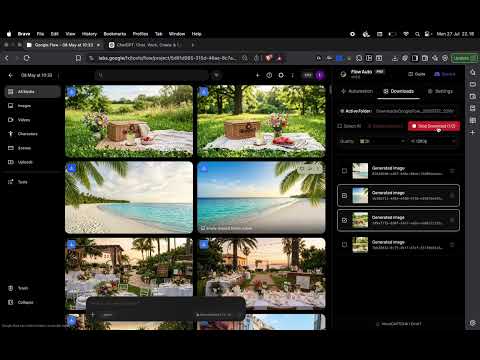480x360 pixels.
Task: Click the Flow Auto logo icon
Action: [x=343, y=74]
